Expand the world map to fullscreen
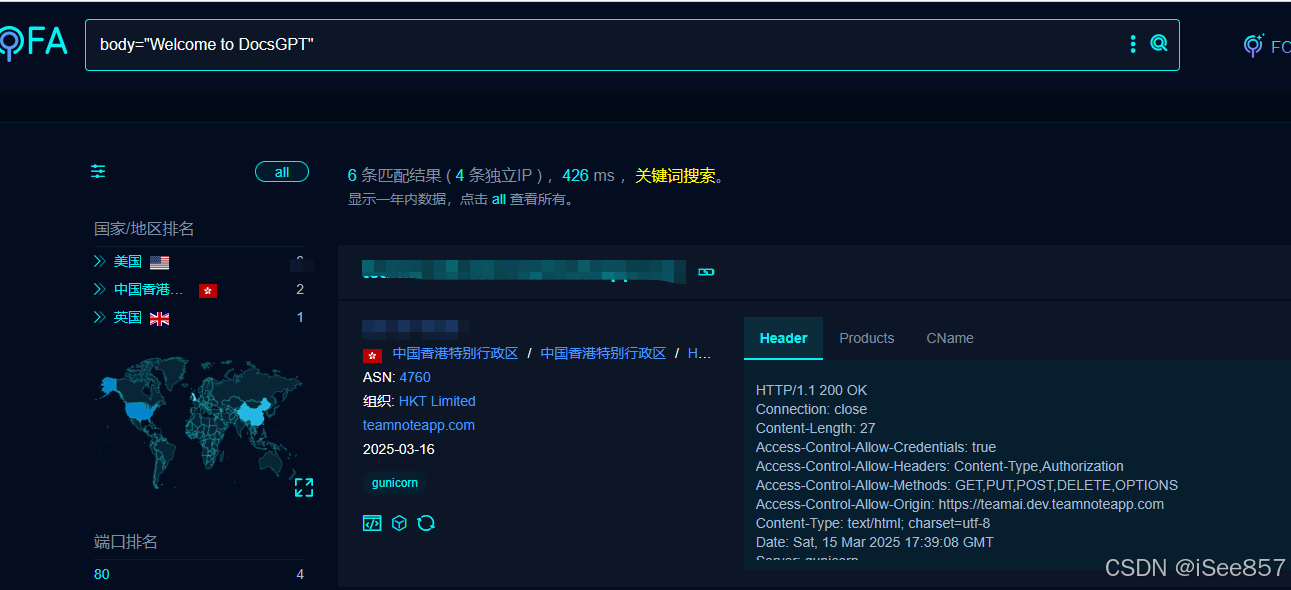Viewport: 1291px width, 590px height. coord(304,487)
